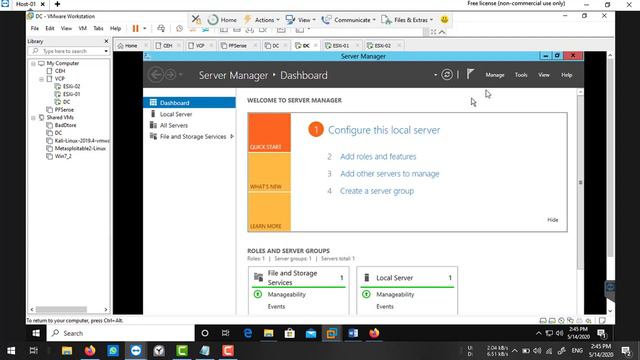Select the QUICK START tile

pyautogui.click(x=269, y=133)
